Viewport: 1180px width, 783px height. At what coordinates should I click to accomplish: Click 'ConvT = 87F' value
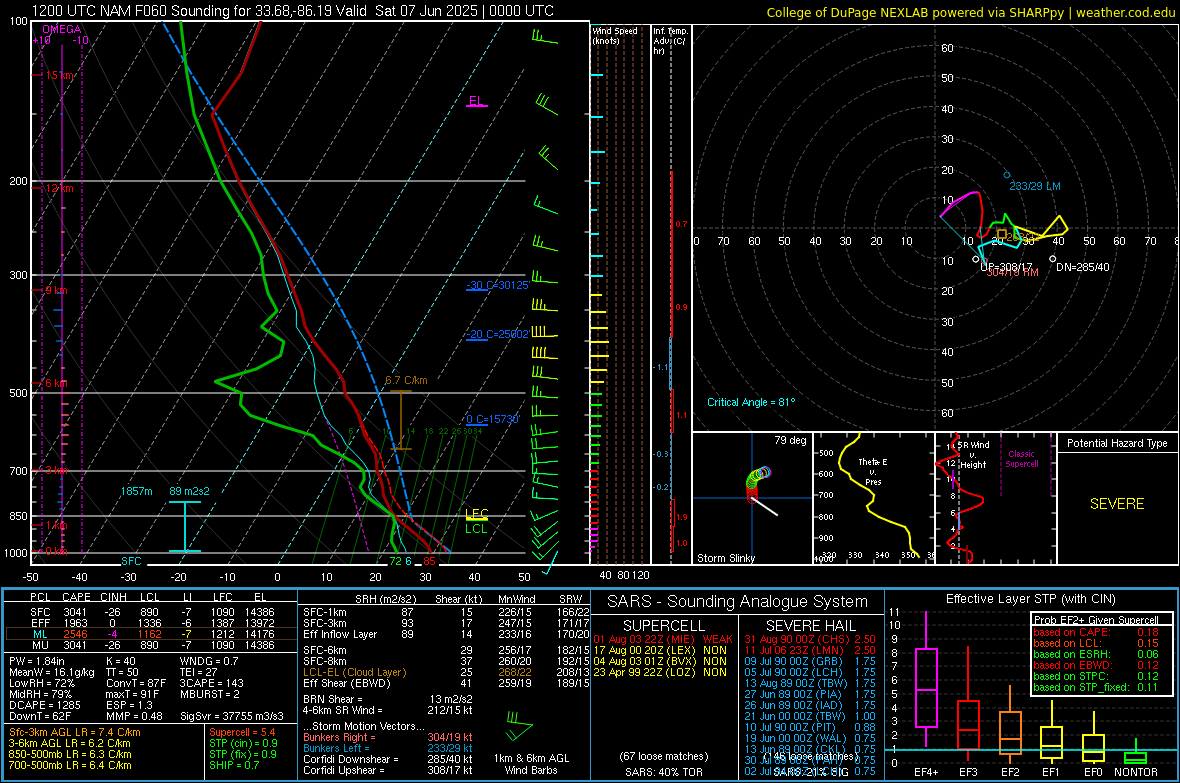pos(136,683)
